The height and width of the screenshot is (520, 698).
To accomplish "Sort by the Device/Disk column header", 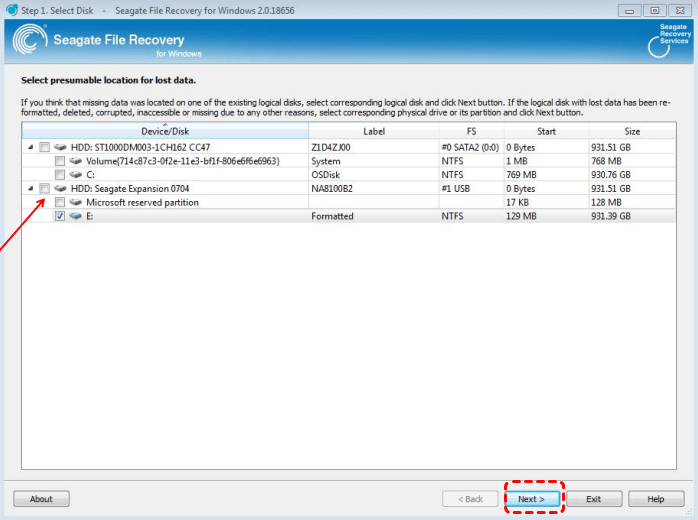I will [165, 132].
